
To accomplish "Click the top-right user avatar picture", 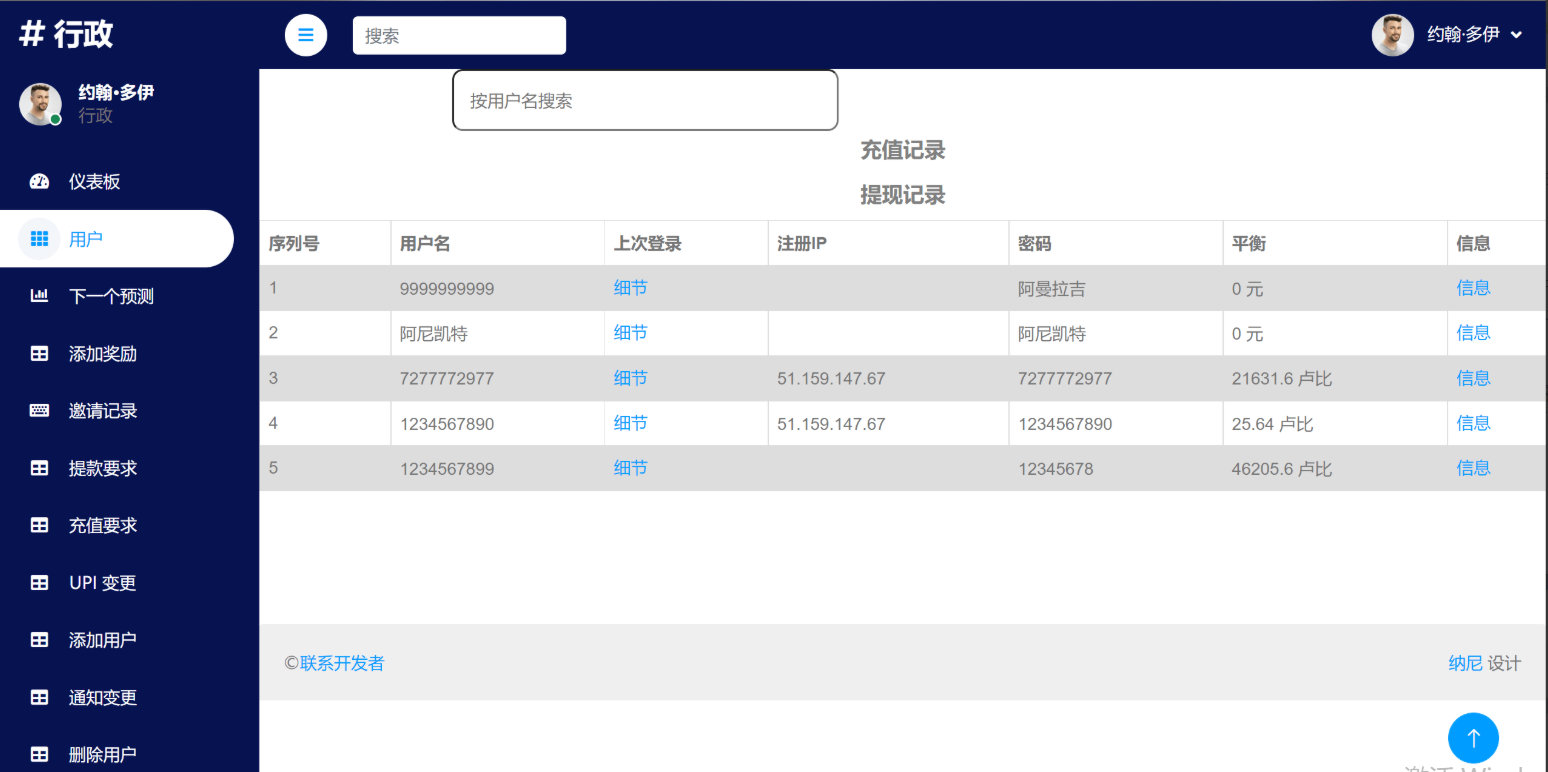I will coord(1392,35).
